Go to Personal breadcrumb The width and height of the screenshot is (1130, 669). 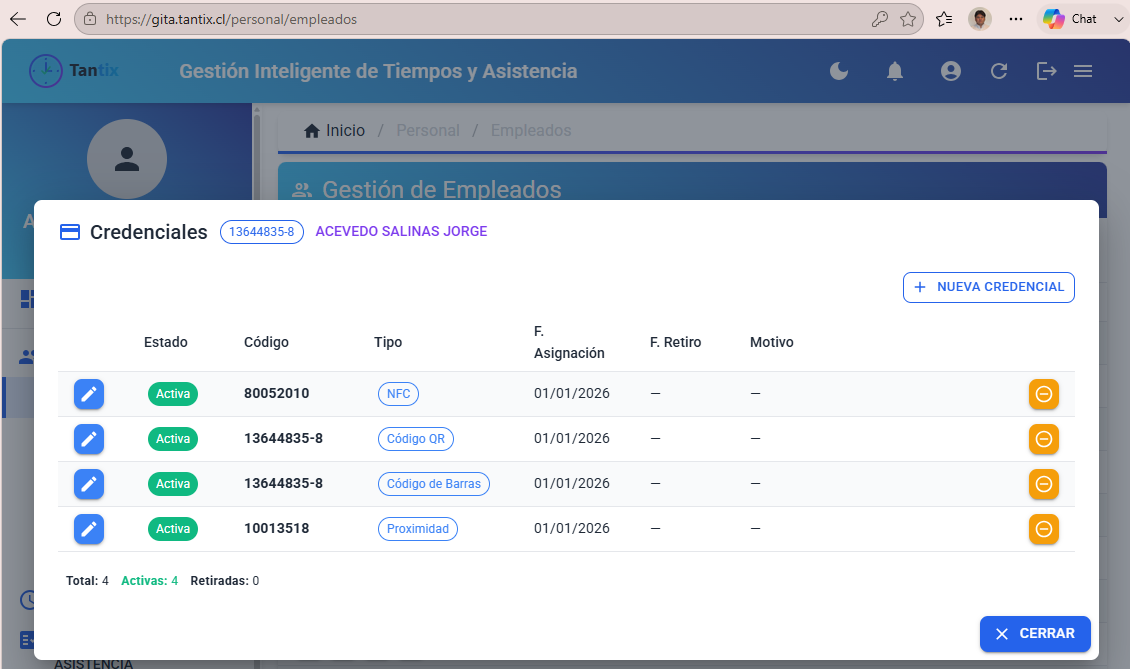(x=428, y=130)
